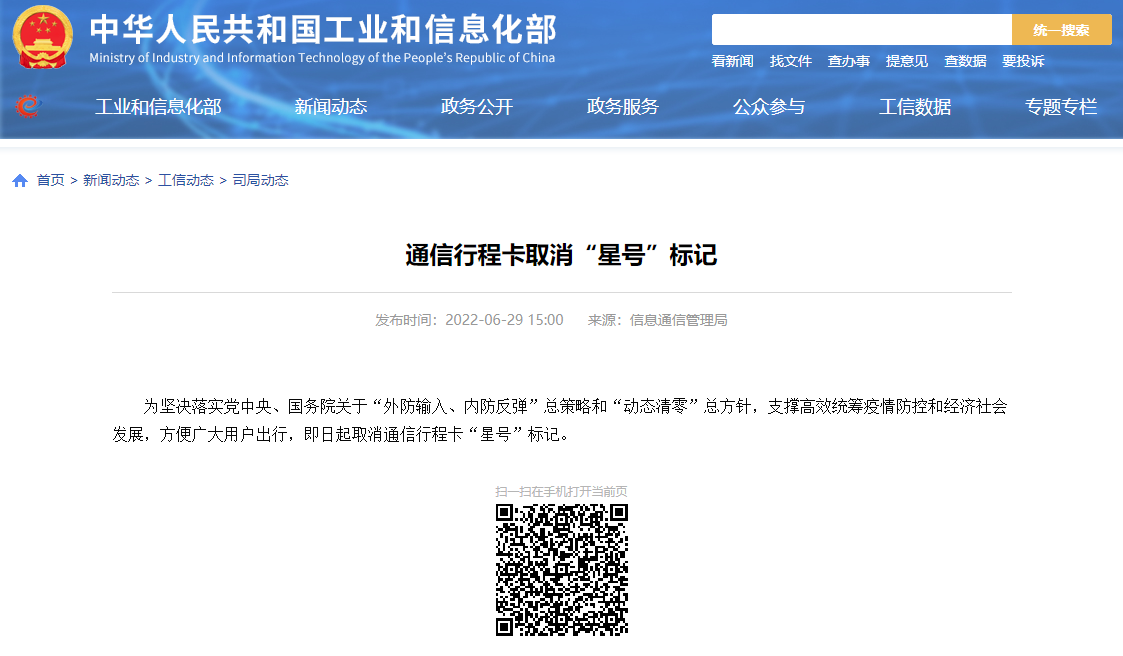
Task: Open the 看新闻 quick link
Action: click(x=732, y=61)
